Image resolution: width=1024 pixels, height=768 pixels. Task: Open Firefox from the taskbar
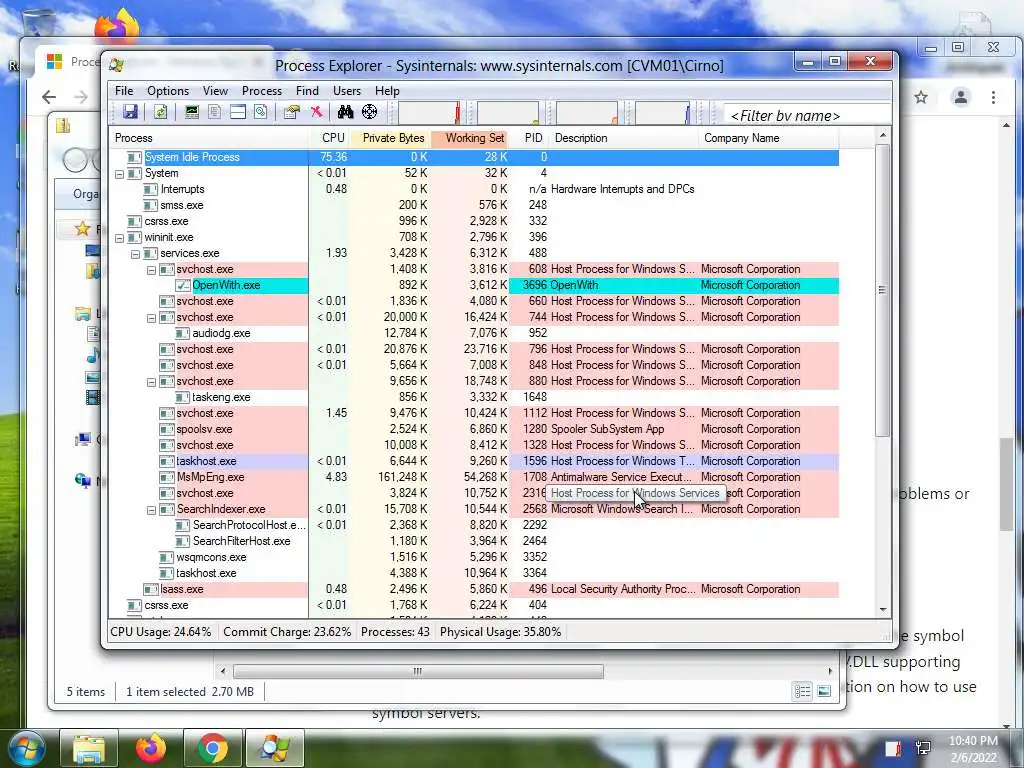coord(151,748)
